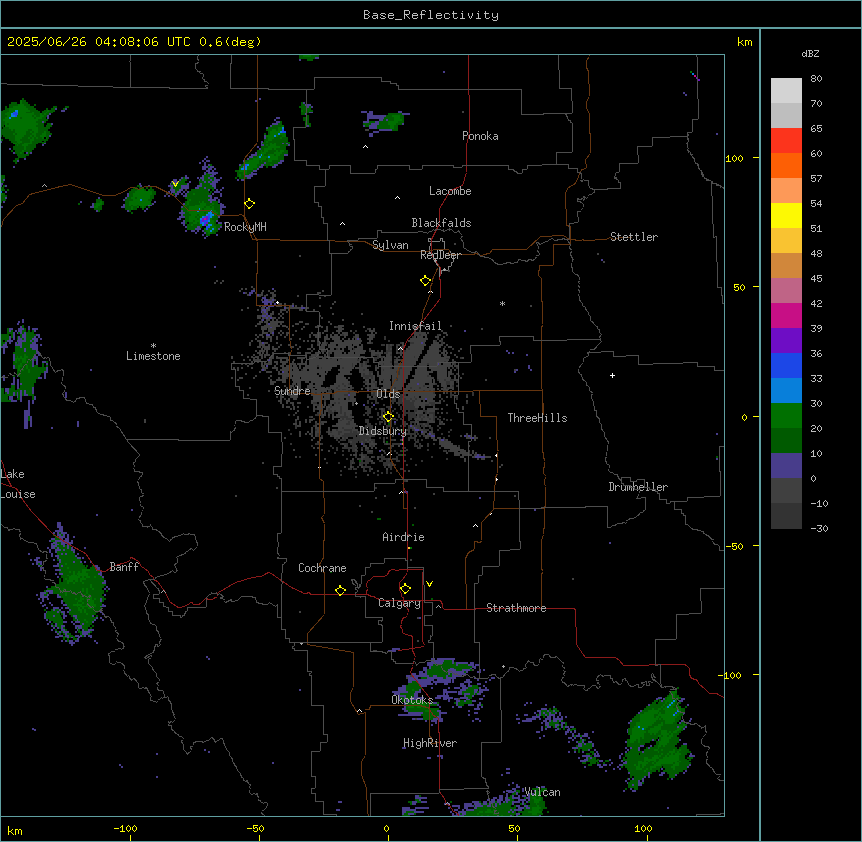Select the yellow diamond marker above Didsbury
Screen dimensions: 862x842
coord(388,417)
